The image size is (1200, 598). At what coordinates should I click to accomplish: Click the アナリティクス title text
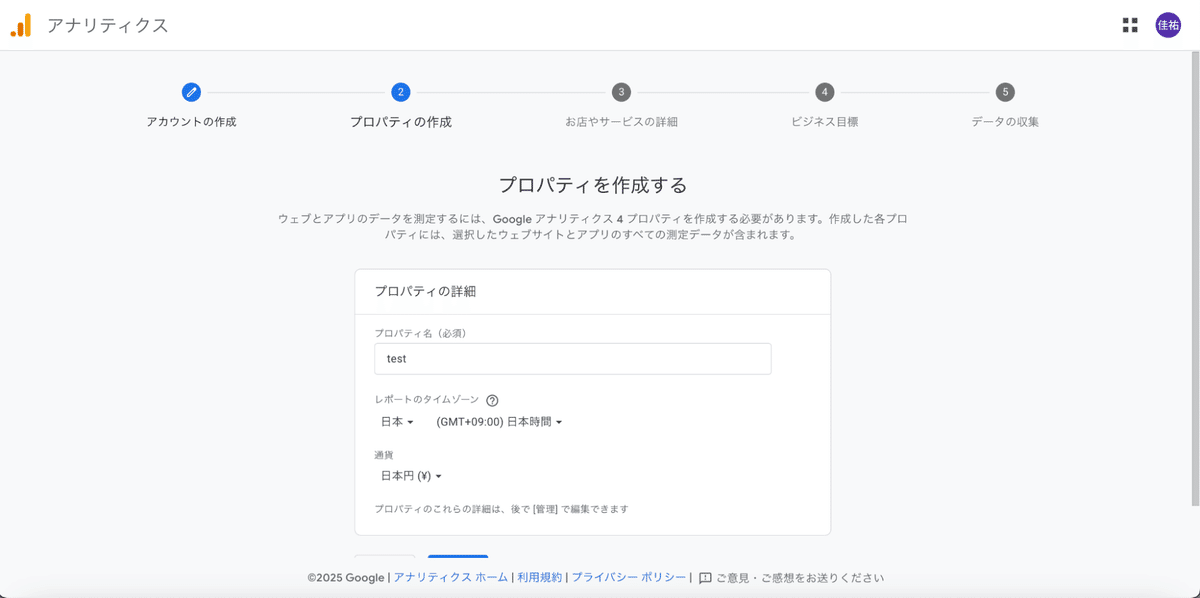[x=107, y=26]
